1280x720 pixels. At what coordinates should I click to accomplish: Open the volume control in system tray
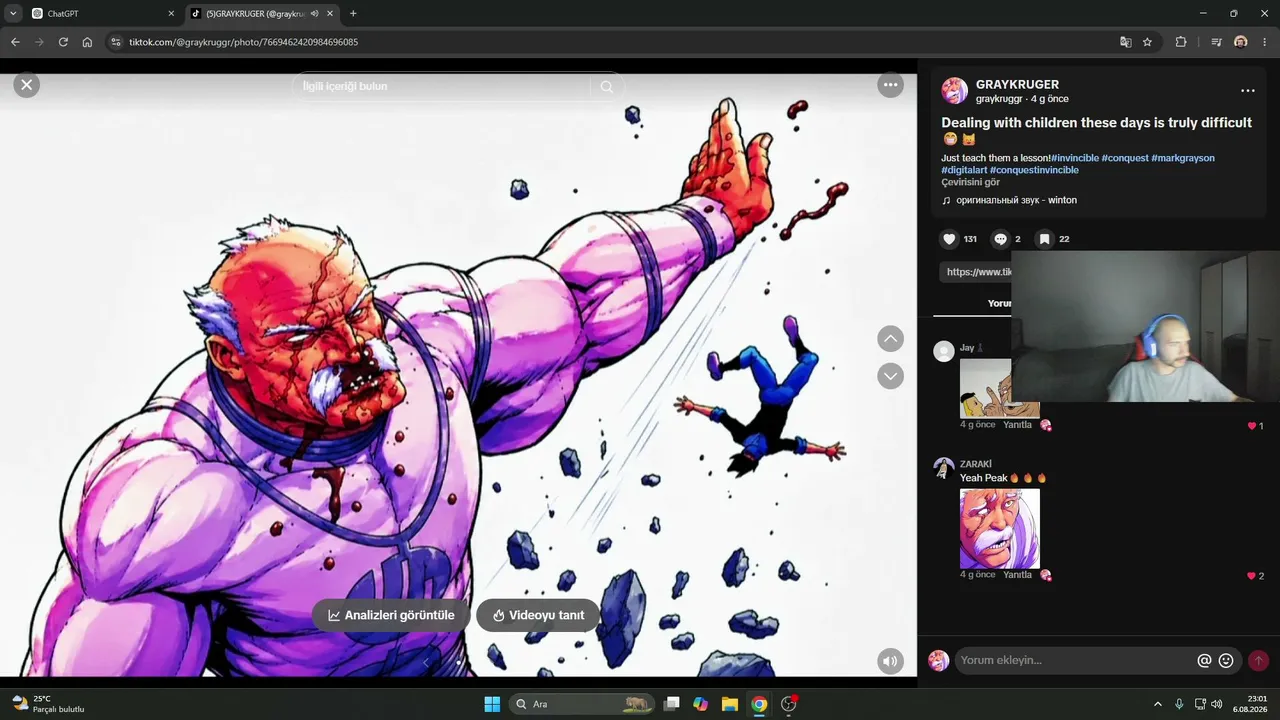click(x=1217, y=704)
